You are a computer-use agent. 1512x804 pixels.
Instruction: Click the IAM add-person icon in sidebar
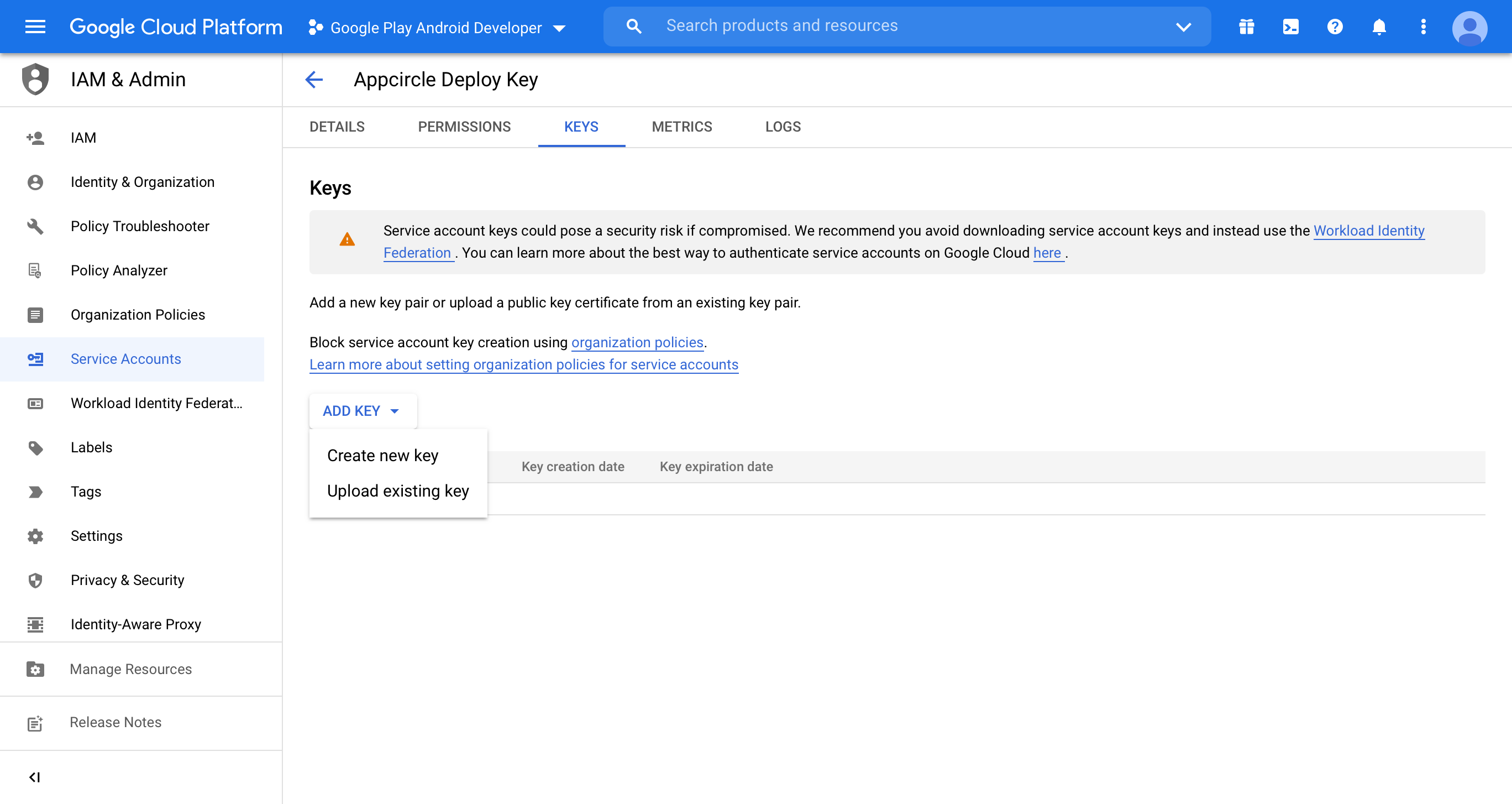pyautogui.click(x=35, y=138)
